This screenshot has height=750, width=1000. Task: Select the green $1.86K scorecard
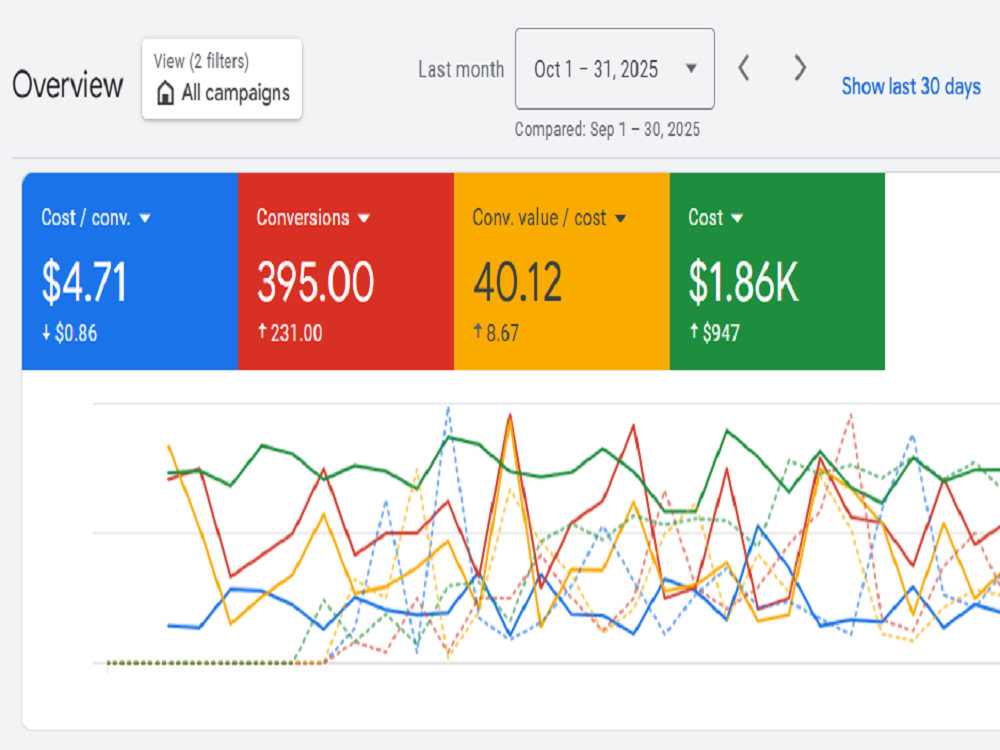click(x=777, y=271)
